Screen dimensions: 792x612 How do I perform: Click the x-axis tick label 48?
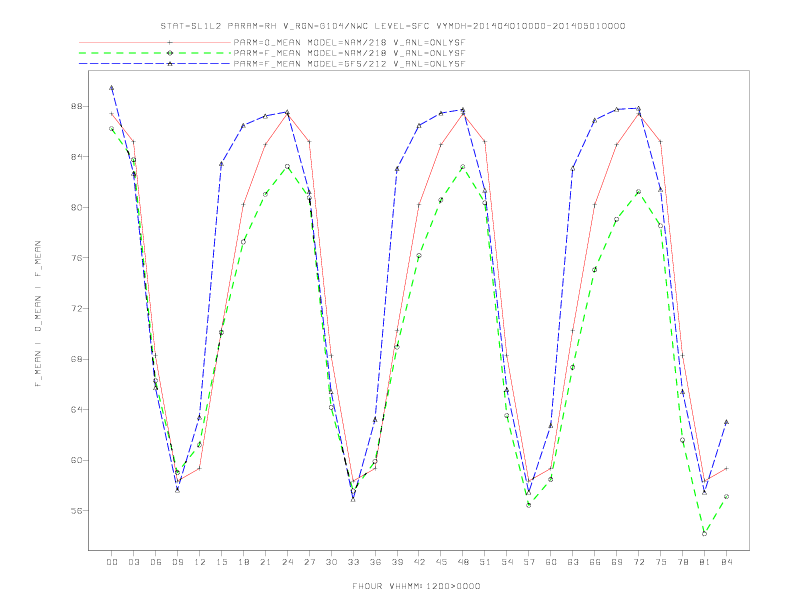pos(463,562)
